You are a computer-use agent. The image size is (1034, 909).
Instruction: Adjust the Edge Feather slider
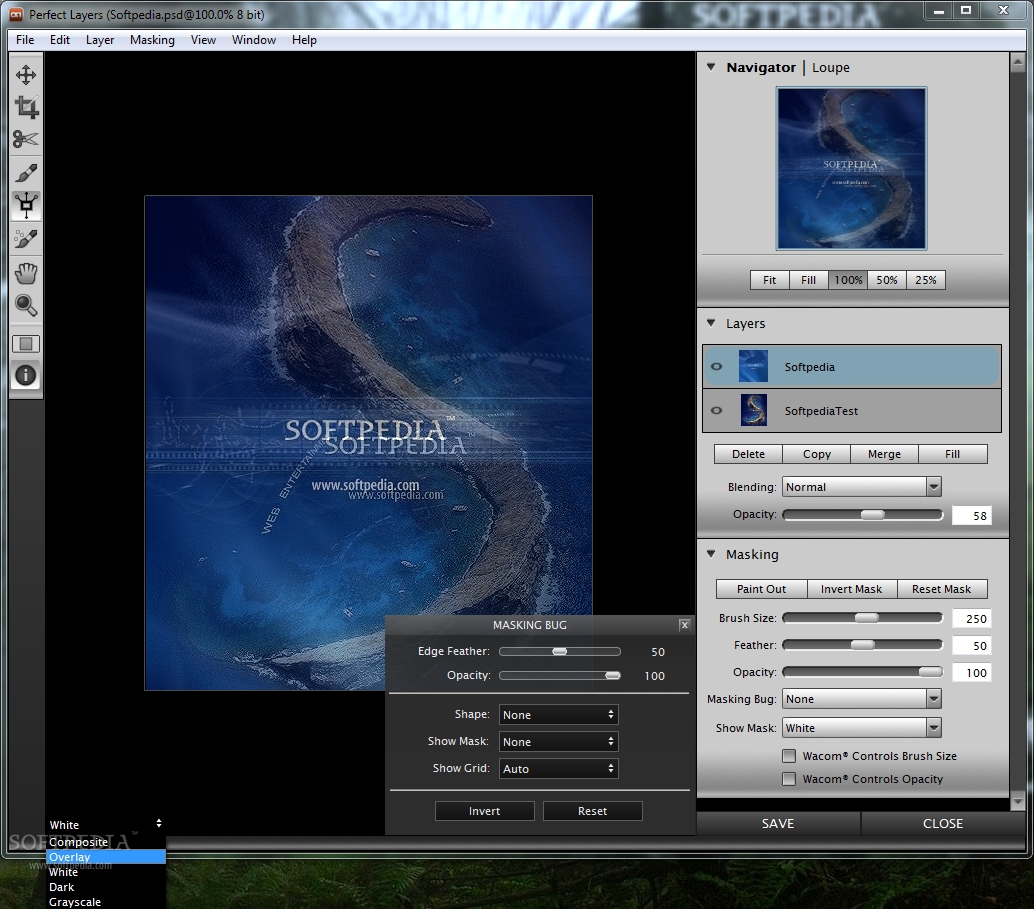[560, 651]
